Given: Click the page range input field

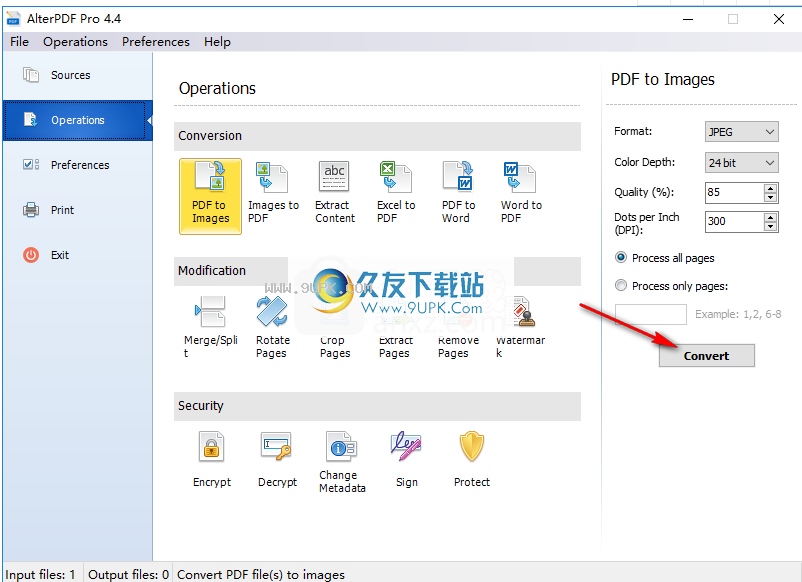Looking at the screenshot, I should point(651,314).
